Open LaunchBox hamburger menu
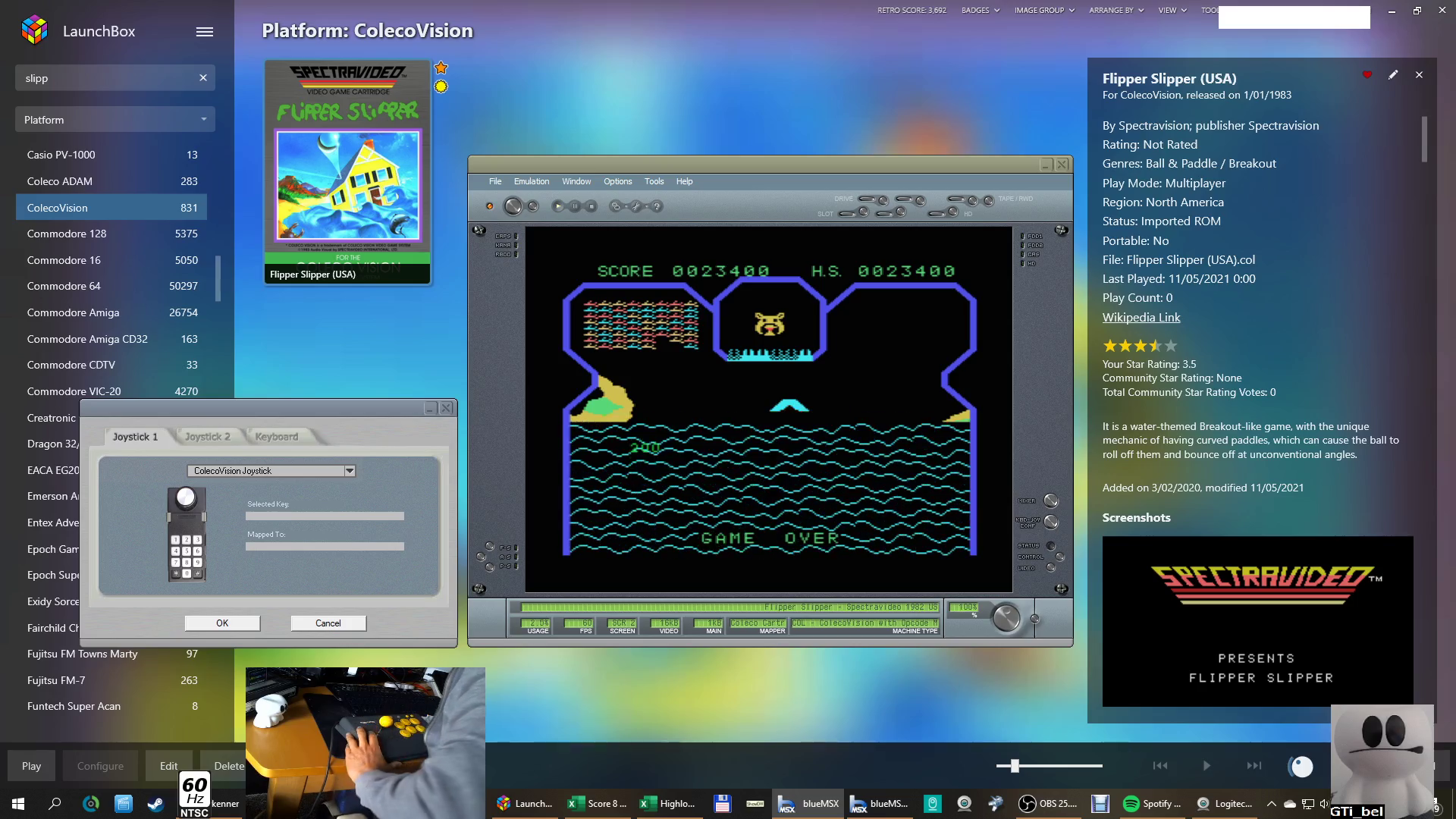 205,32
